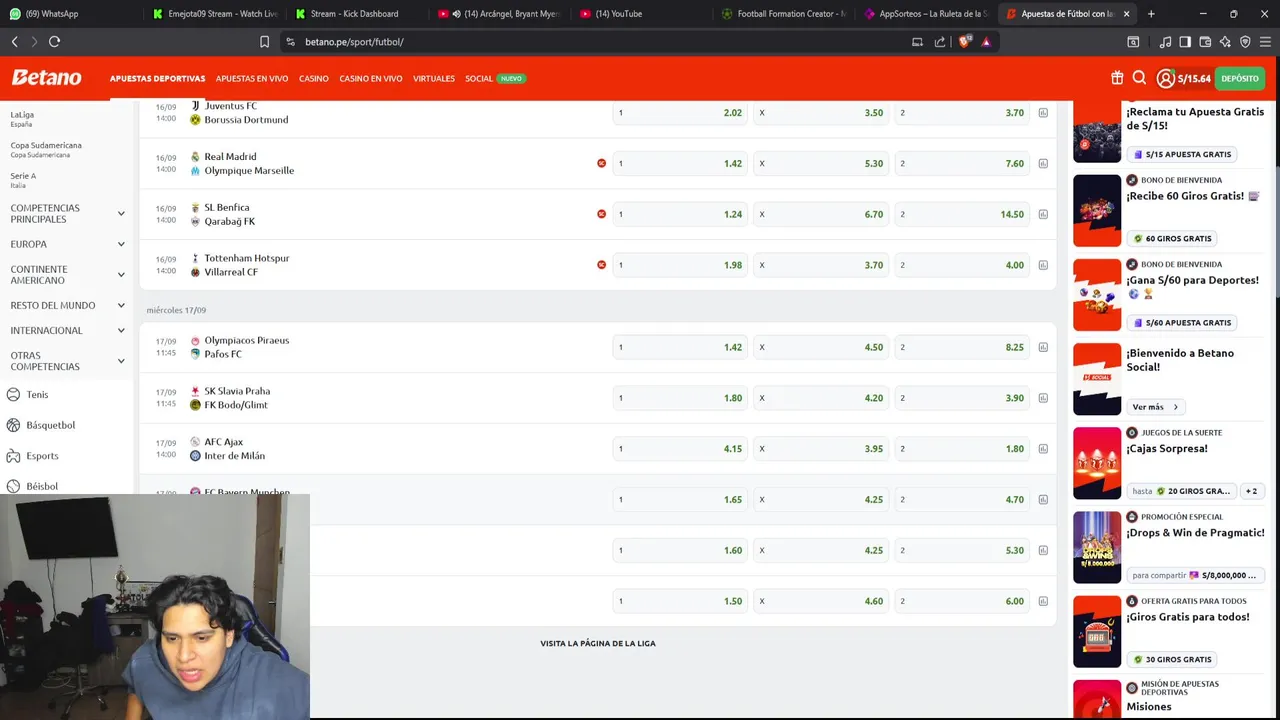Expand OTRAS COMPETENCIAS section
Viewport: 1280px width, 720px height.
pyautogui.click(x=67, y=361)
